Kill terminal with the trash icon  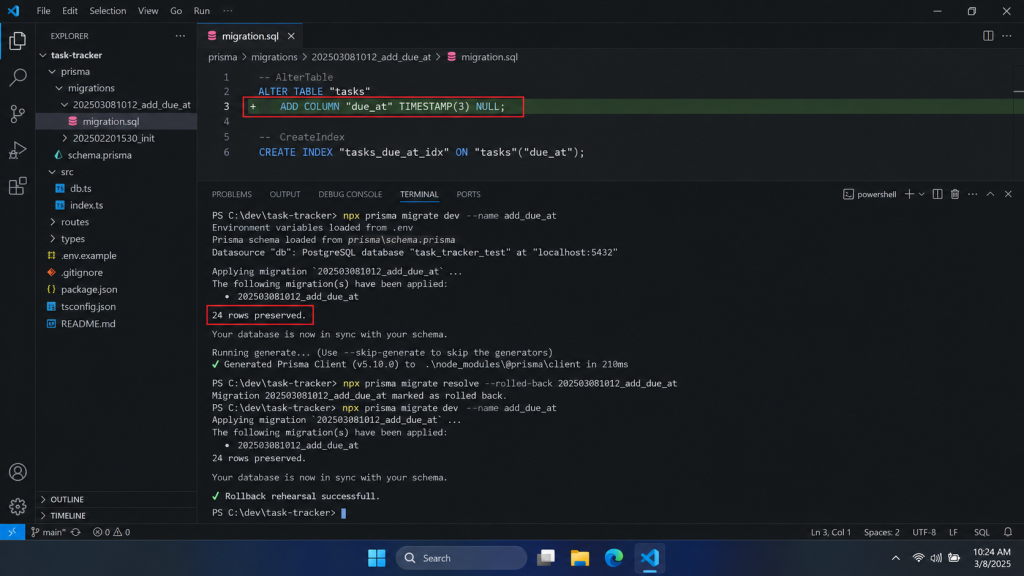955,194
